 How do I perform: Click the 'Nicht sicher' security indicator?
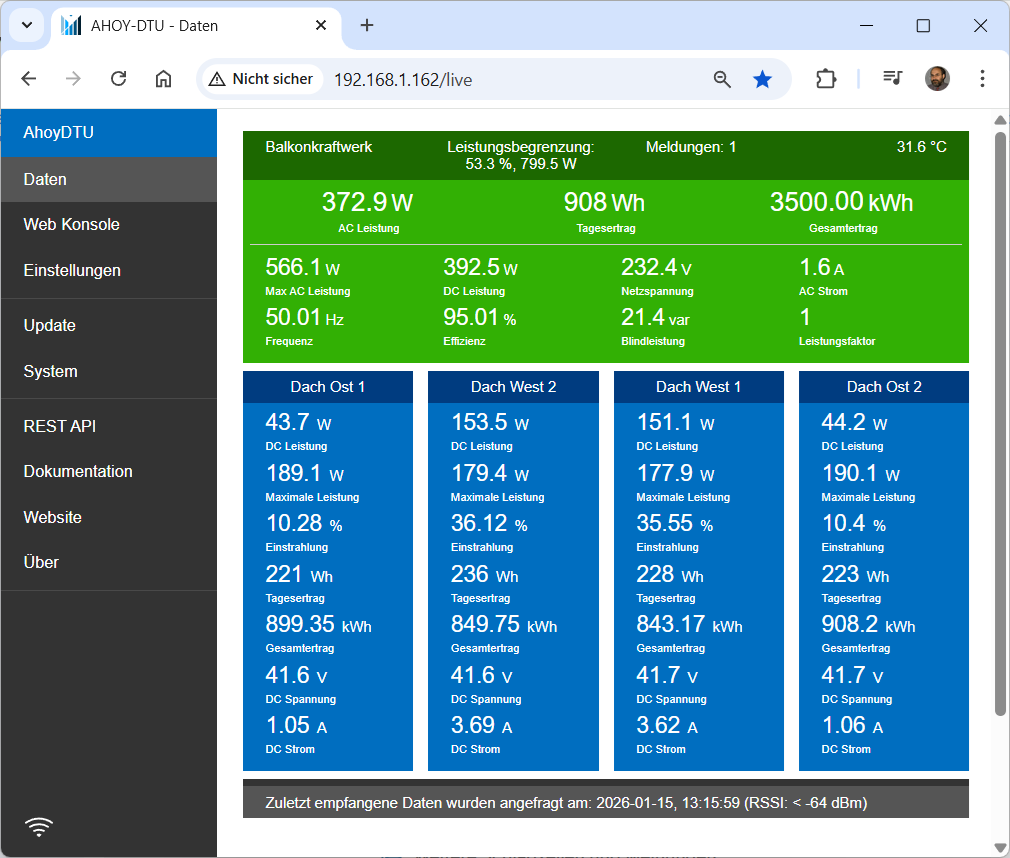click(261, 79)
